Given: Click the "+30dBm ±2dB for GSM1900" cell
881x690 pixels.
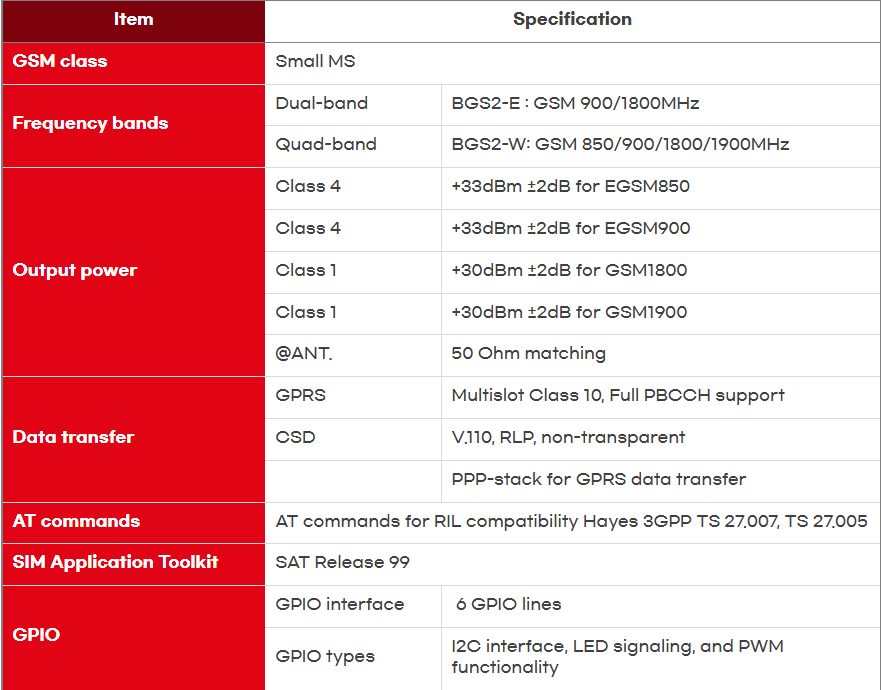Looking at the screenshot, I should [x=569, y=312].
